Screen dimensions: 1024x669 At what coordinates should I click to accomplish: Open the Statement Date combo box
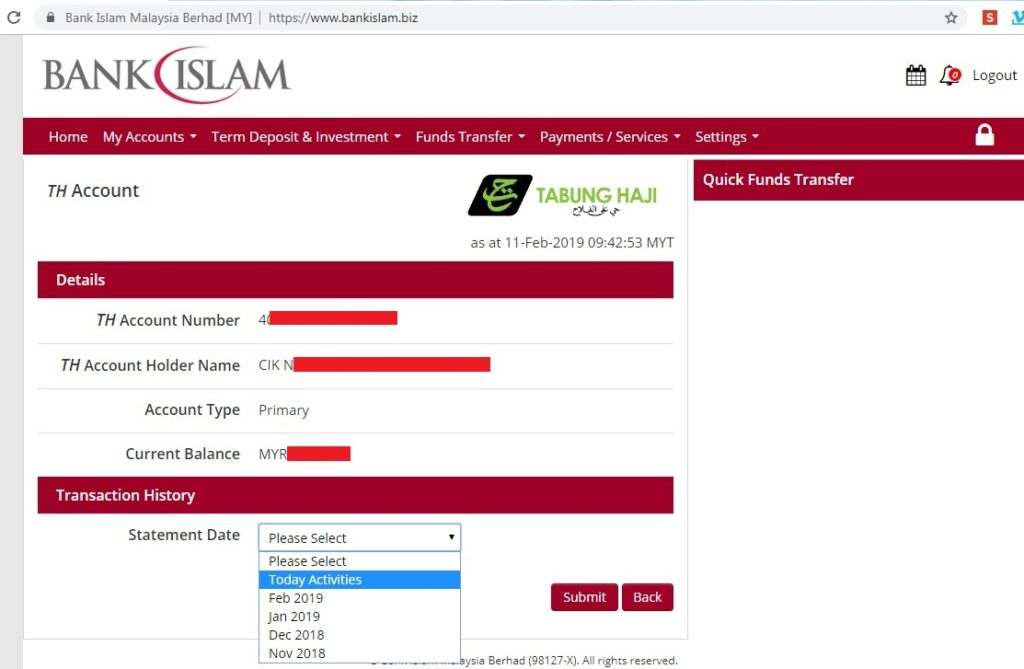pyautogui.click(x=360, y=538)
